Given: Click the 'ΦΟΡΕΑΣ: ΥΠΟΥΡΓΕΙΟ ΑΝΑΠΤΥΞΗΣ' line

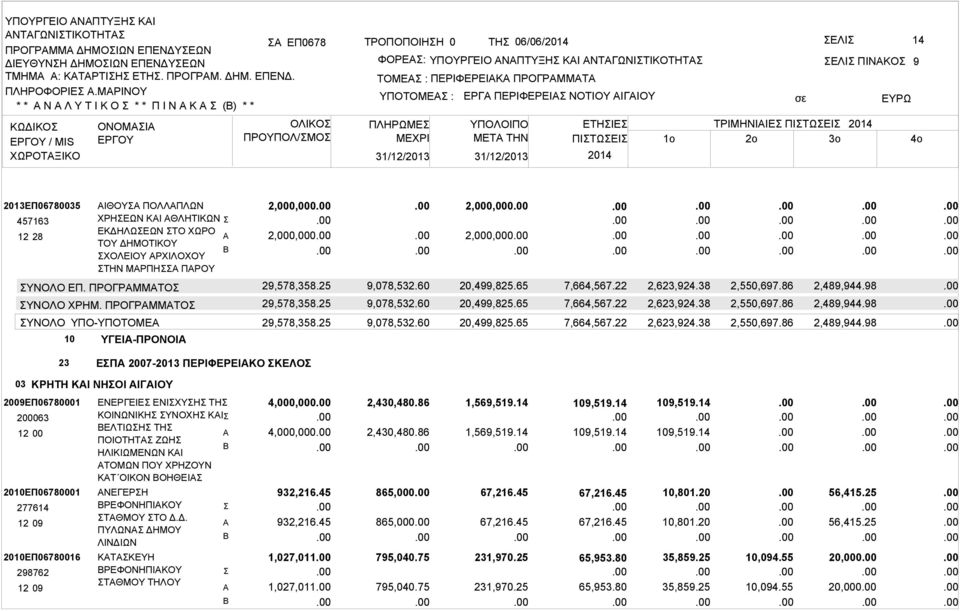Looking at the screenshot, I should point(540,60).
